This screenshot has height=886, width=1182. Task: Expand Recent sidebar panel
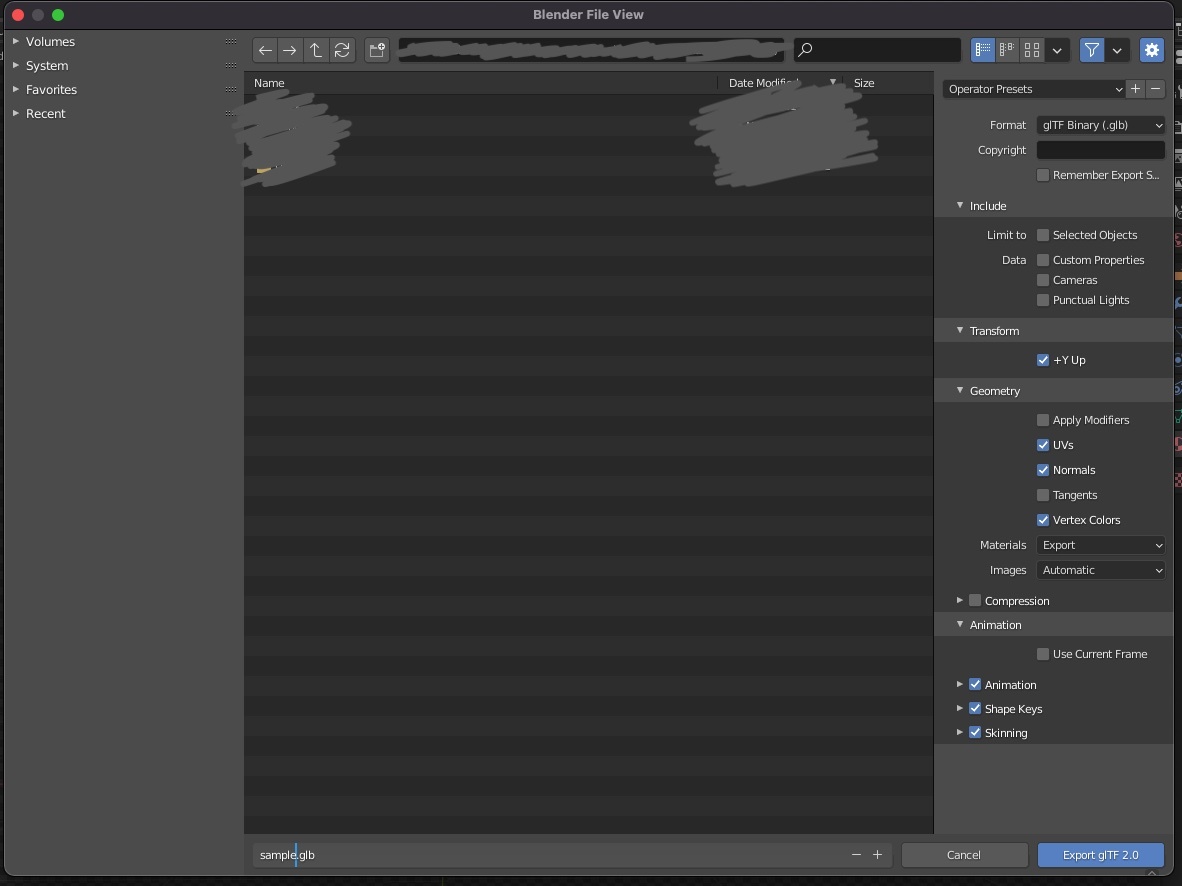(16, 114)
